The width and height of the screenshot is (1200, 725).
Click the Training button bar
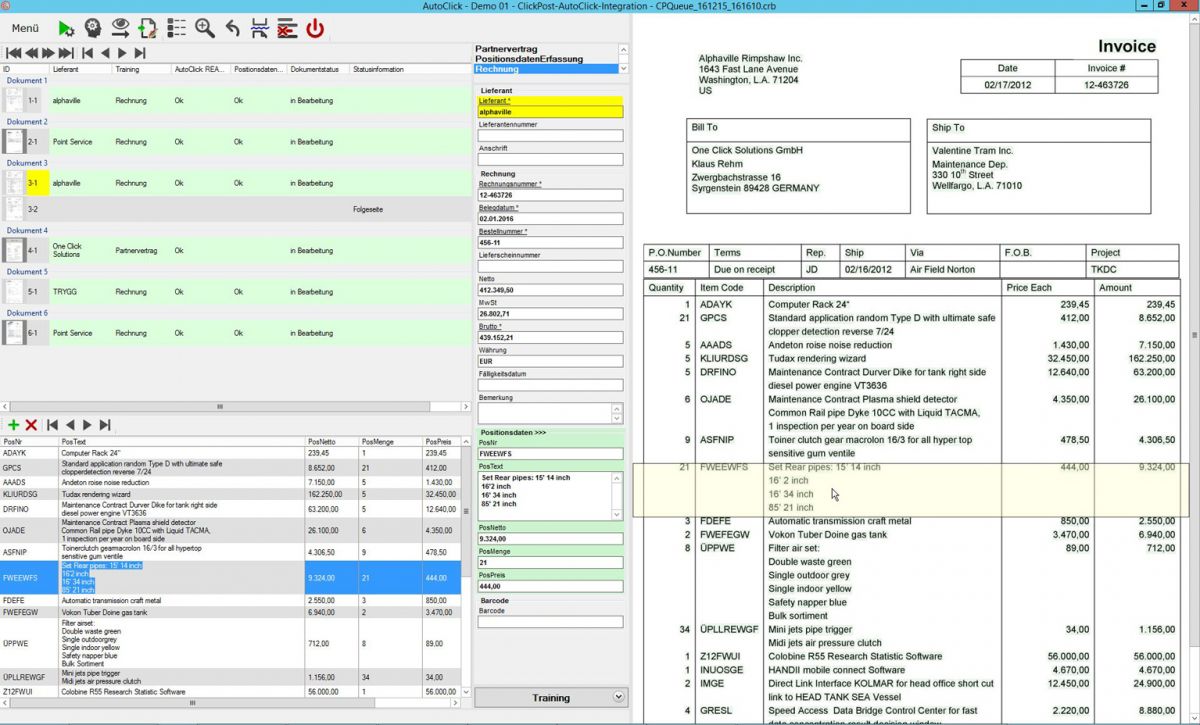coord(550,697)
